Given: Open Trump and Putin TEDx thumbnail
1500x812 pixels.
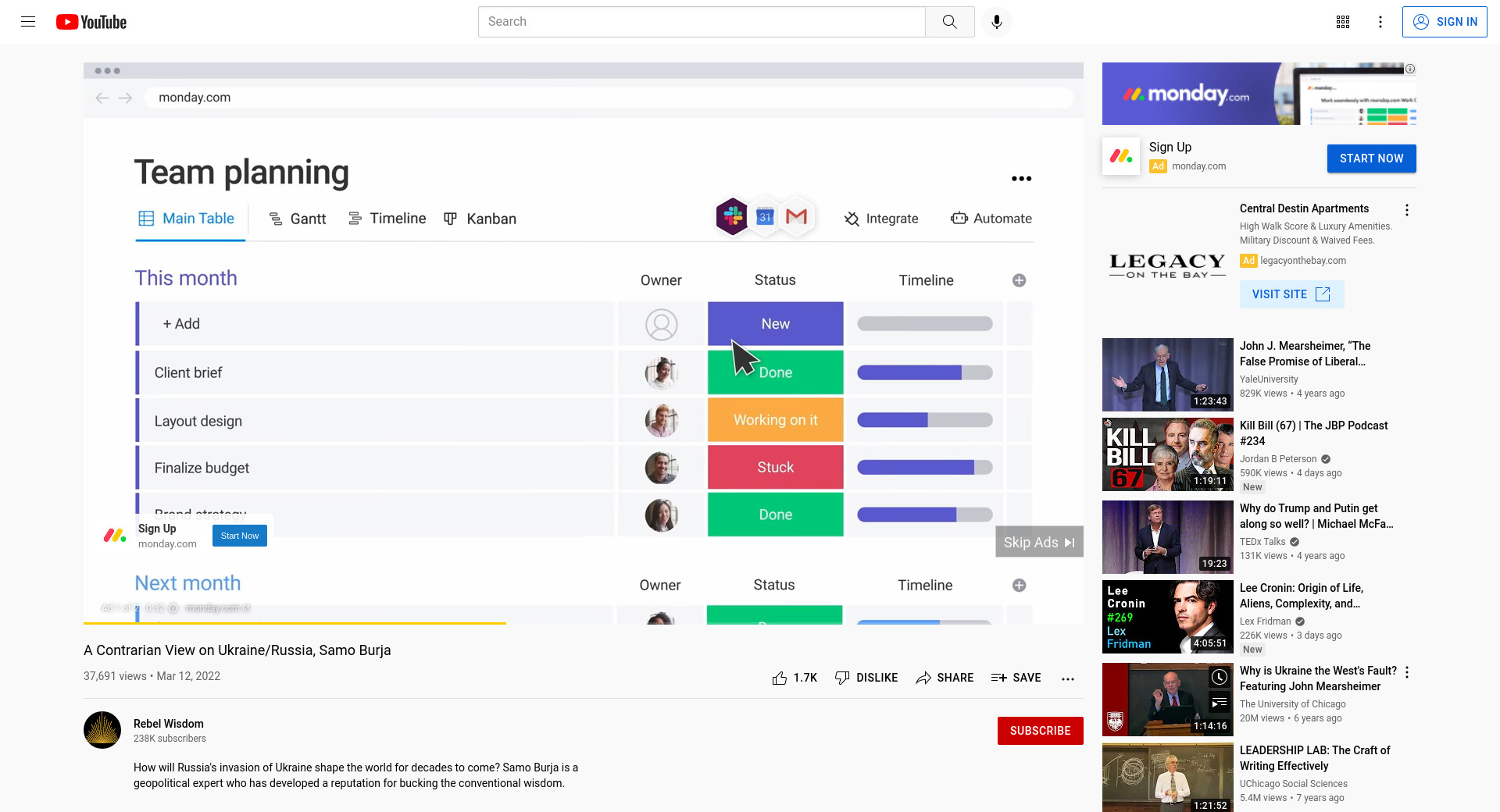Looking at the screenshot, I should [x=1167, y=537].
